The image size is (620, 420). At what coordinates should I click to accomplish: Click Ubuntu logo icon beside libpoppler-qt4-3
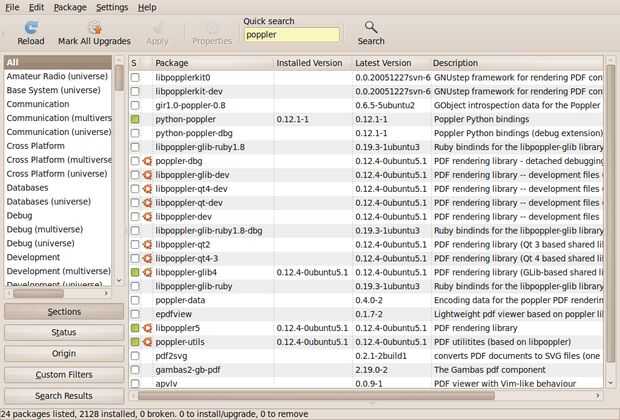coord(147,258)
